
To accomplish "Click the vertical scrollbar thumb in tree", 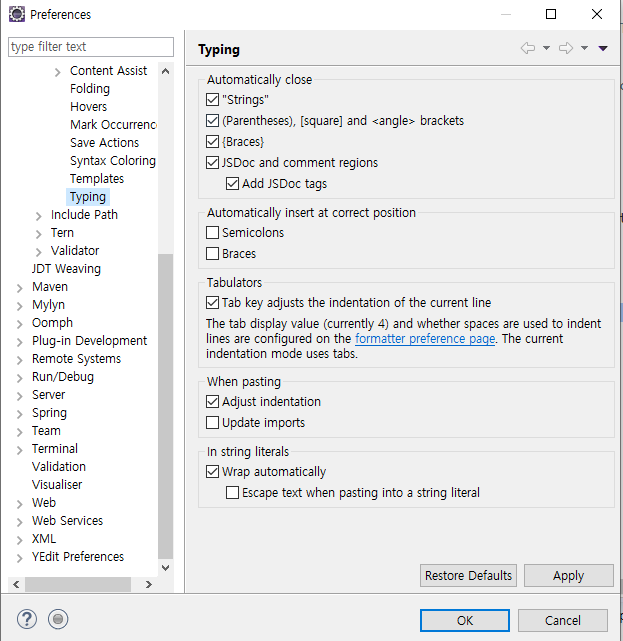I will (166, 406).
